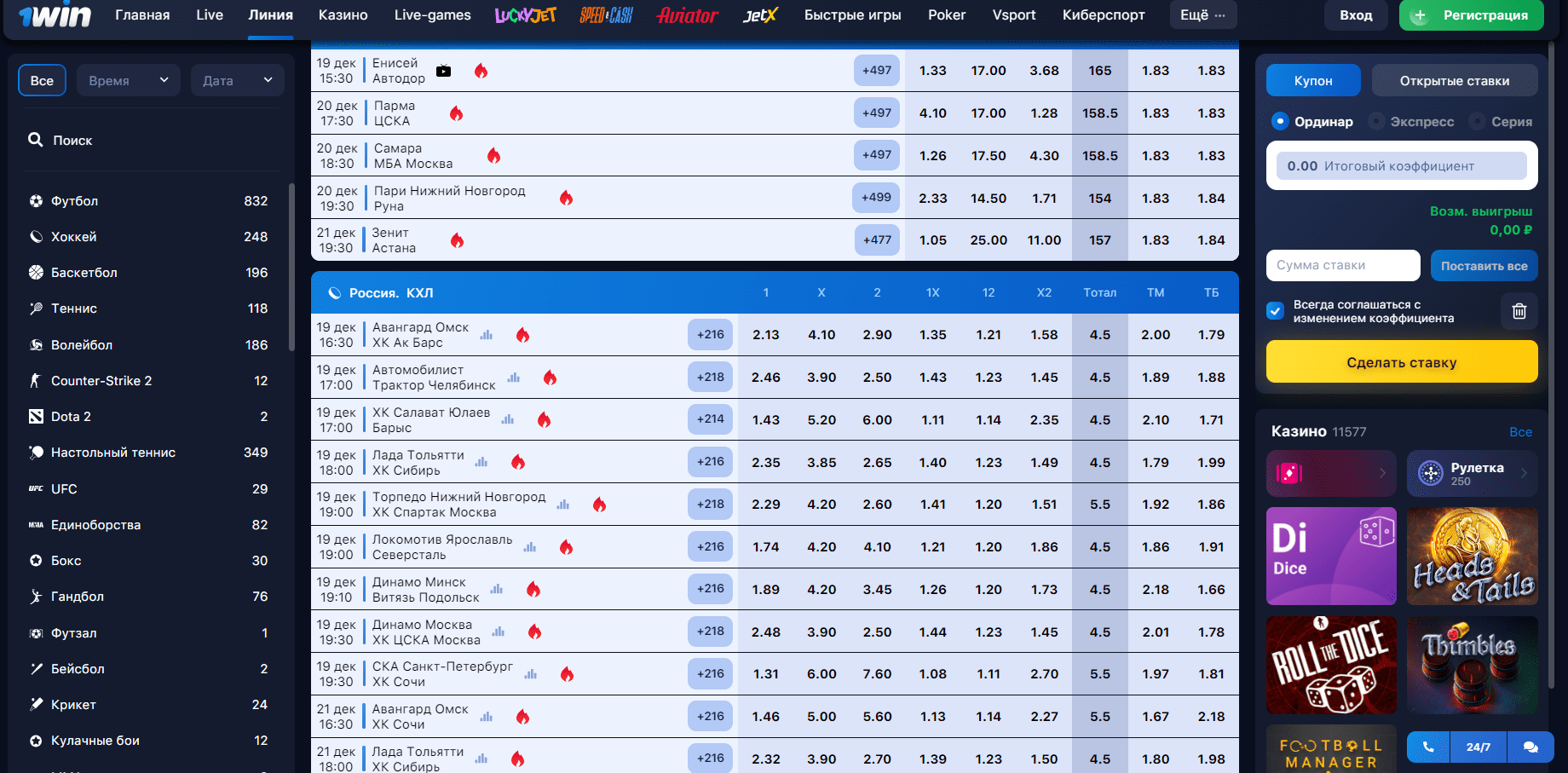Image resolution: width=1568 pixels, height=773 pixels.
Task: Open the Главная menu item
Action: tap(142, 14)
